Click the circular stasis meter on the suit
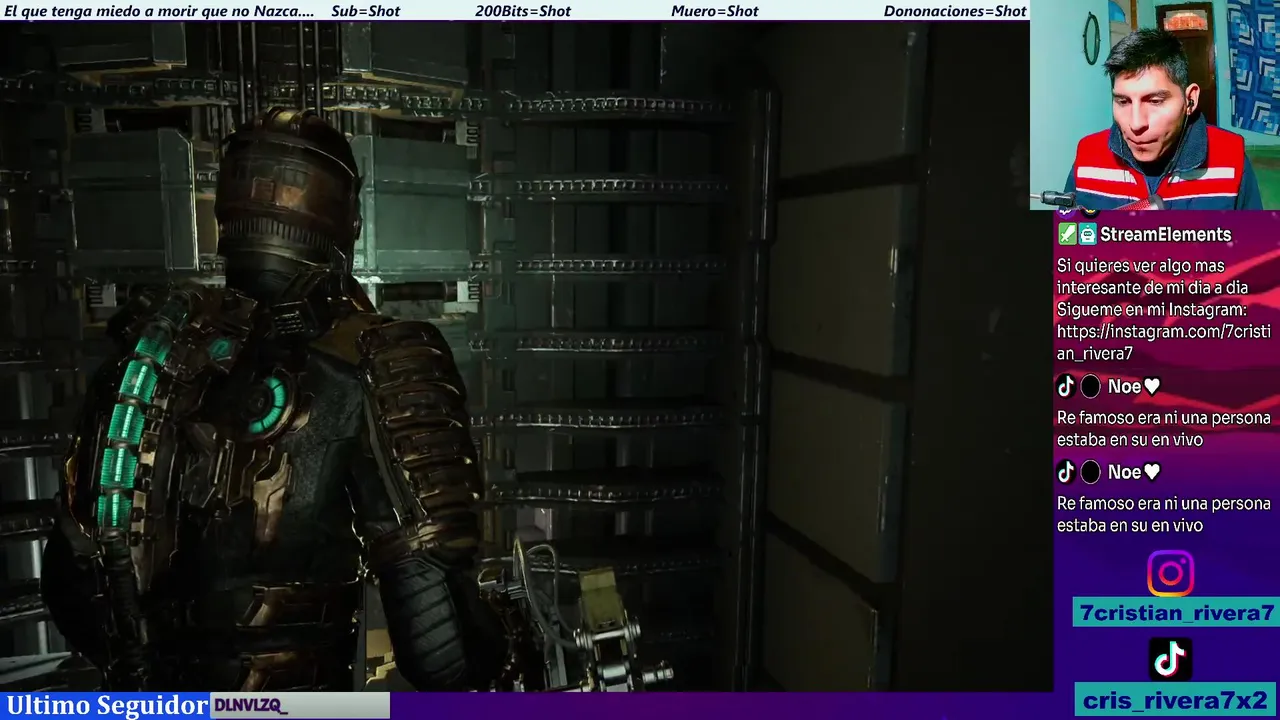This screenshot has height=720, width=1280. 267,404
